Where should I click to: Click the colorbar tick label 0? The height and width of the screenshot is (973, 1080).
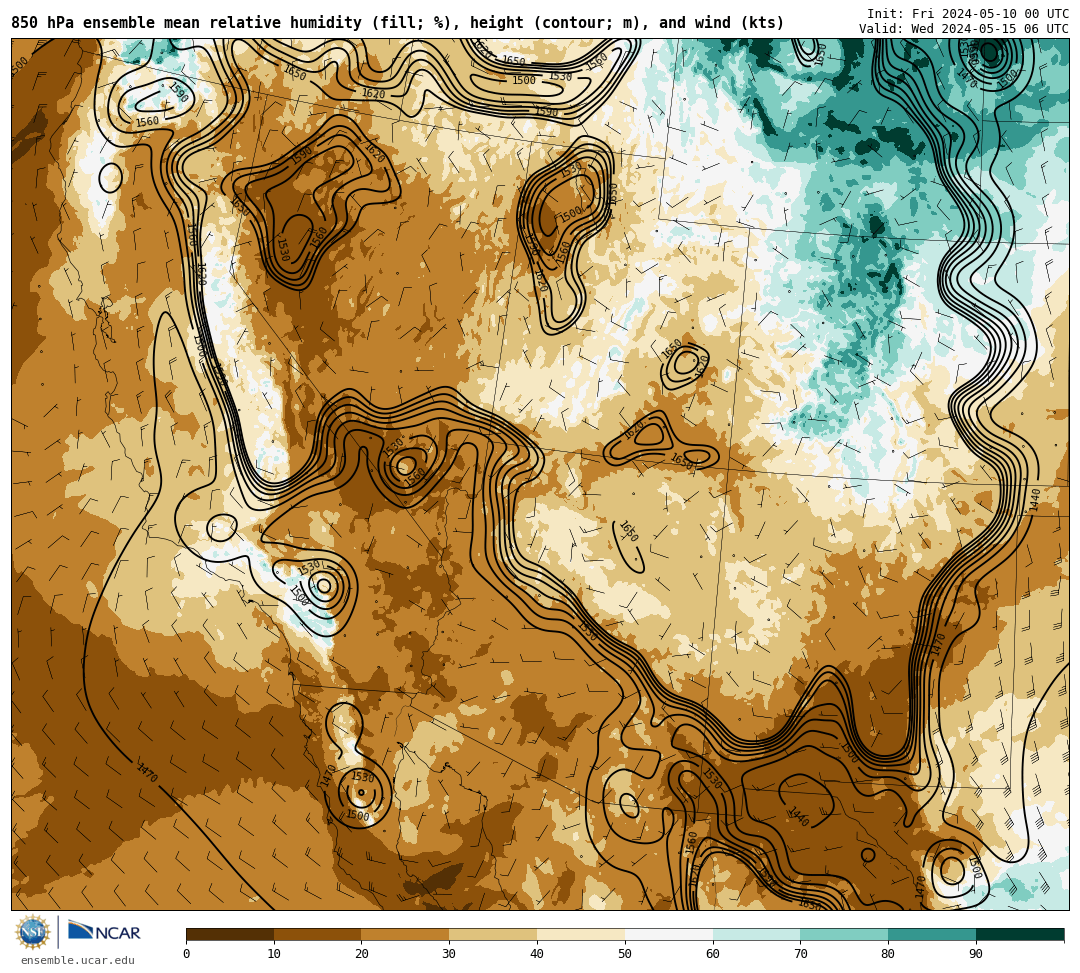point(187,954)
